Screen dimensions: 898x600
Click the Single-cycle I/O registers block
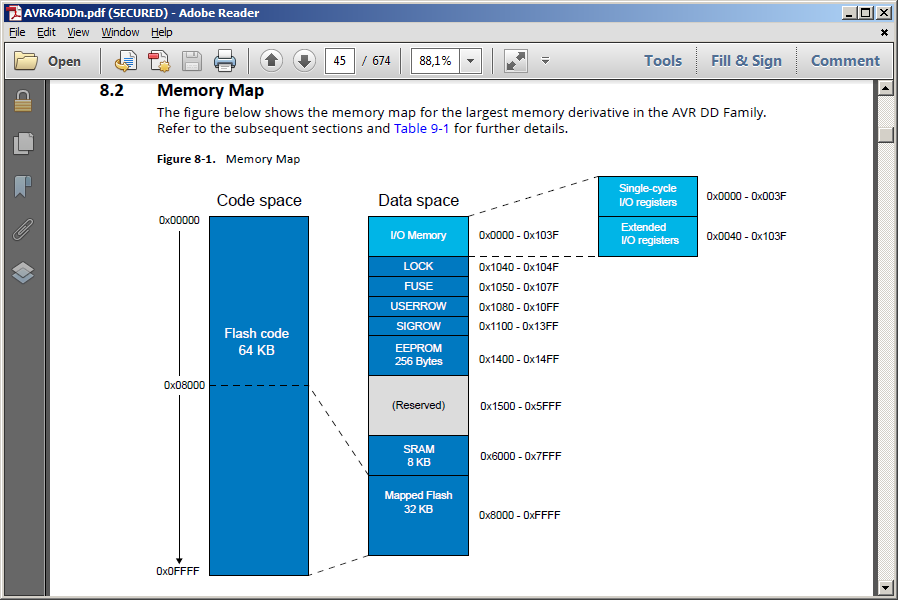[648, 196]
